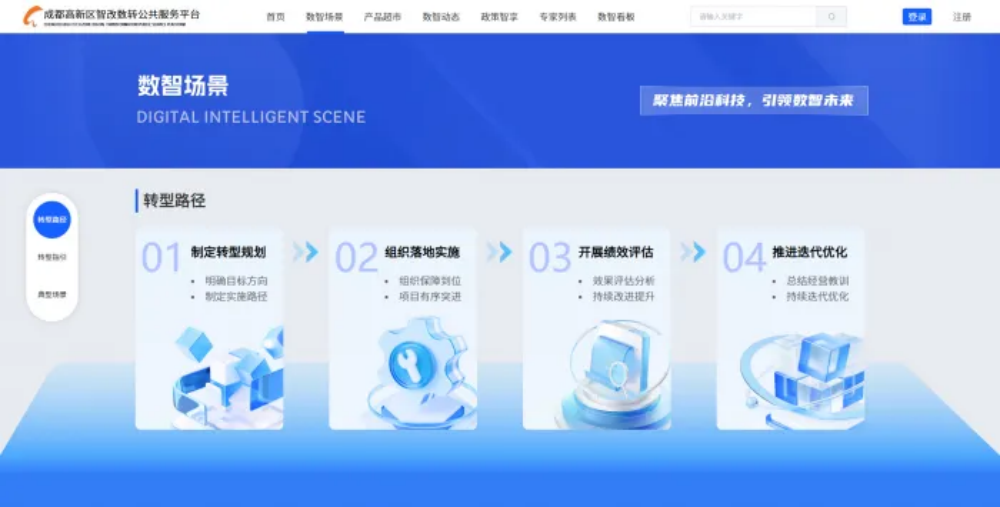
Task: Click the search magnifier icon
Action: click(x=831, y=17)
